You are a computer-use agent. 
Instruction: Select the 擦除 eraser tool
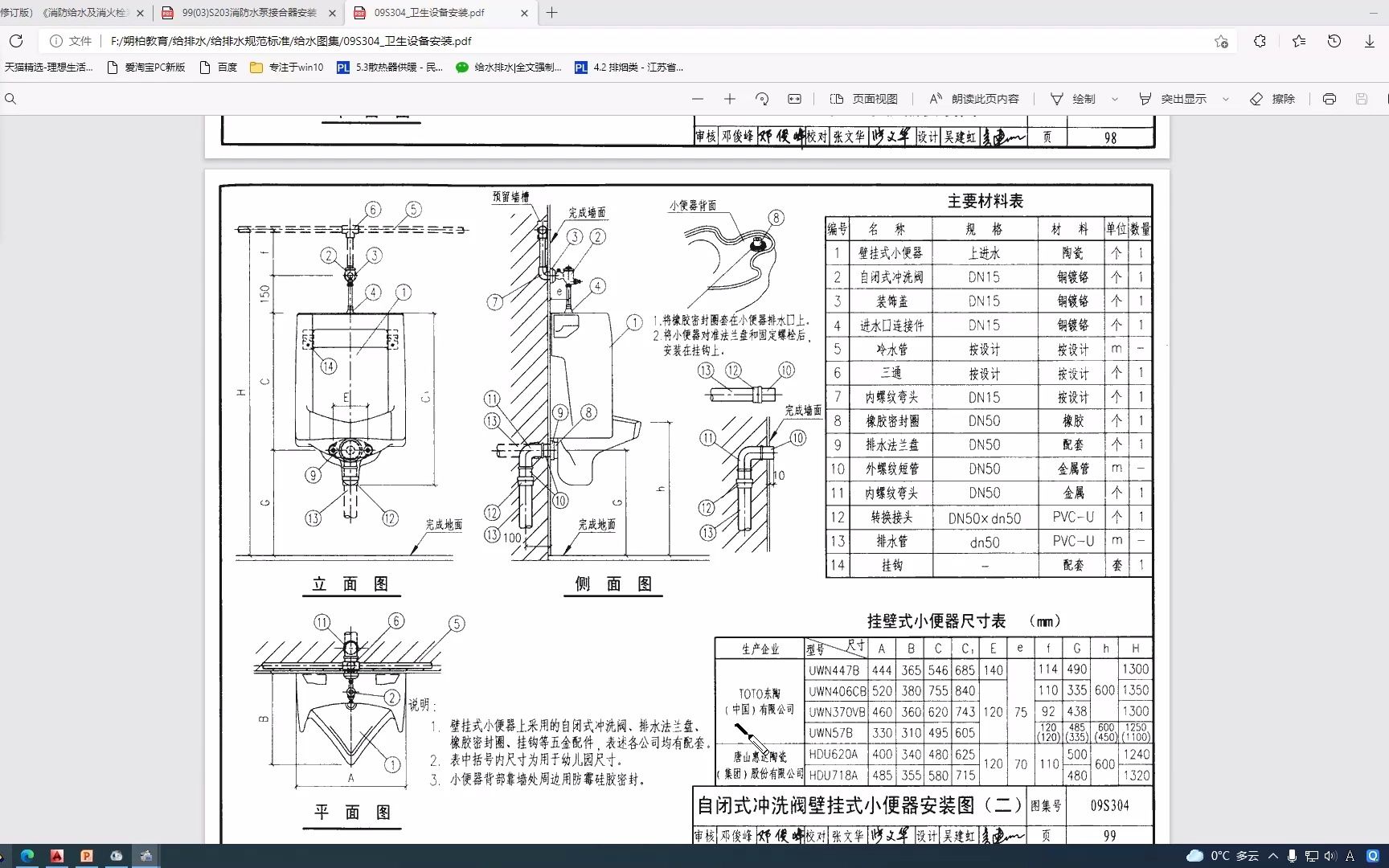[x=1272, y=99]
